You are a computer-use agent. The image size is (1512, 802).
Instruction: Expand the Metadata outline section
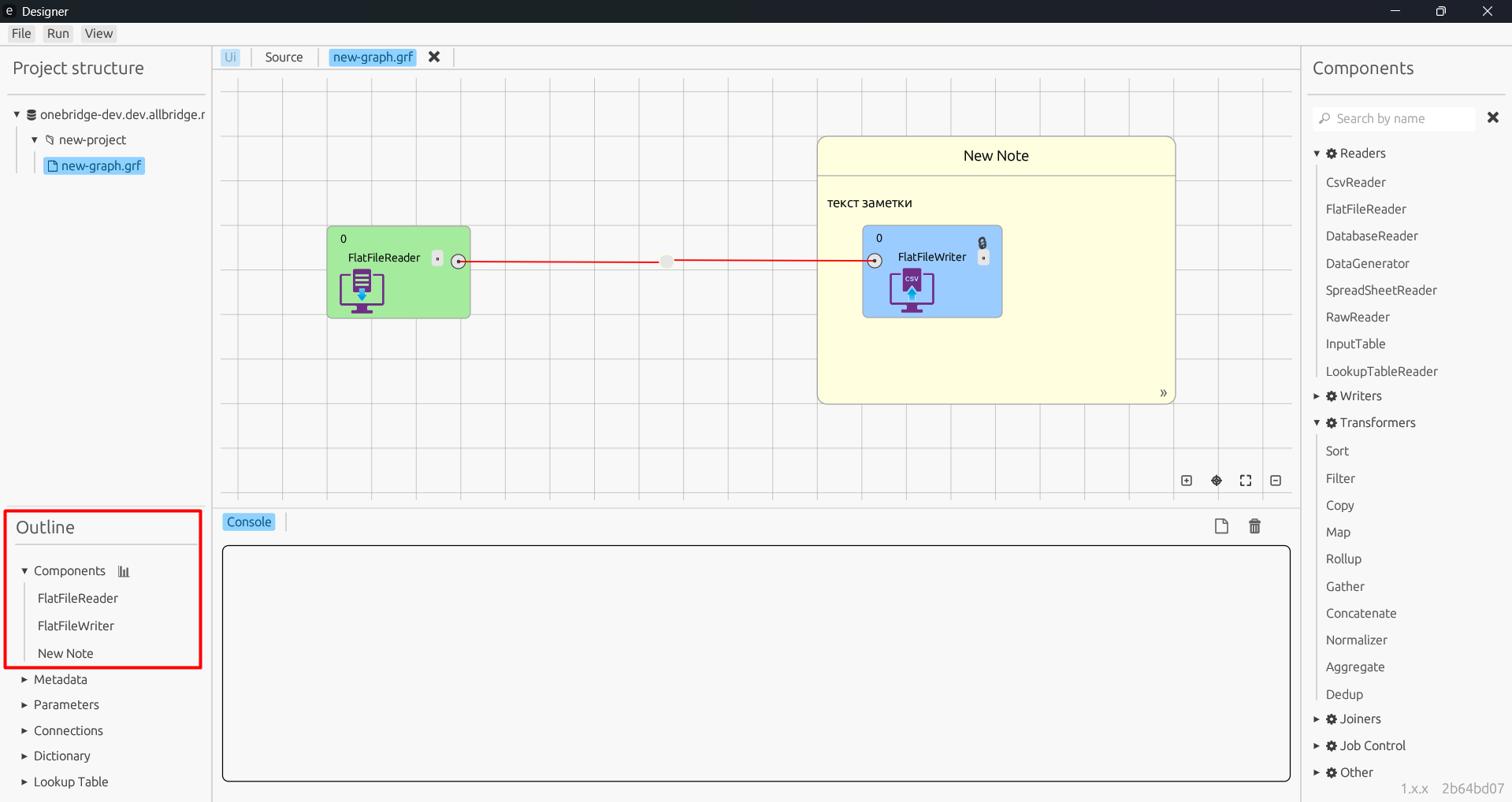point(24,680)
